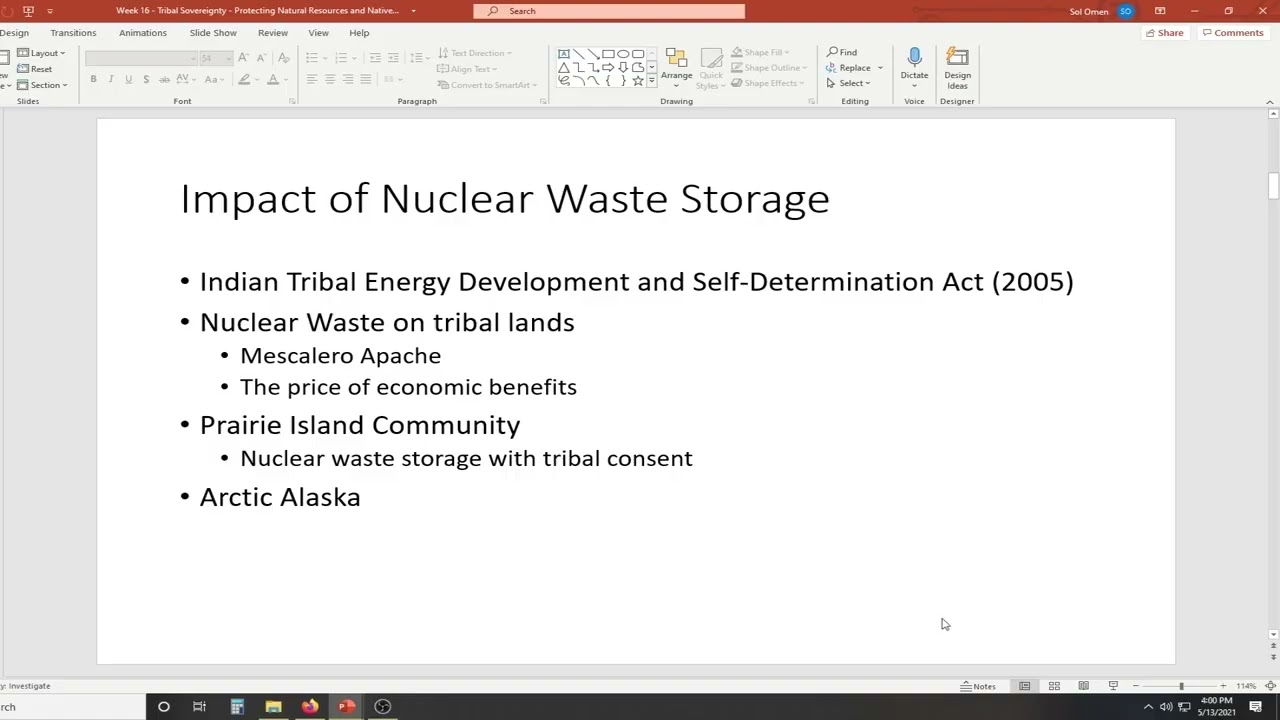
Task: Open the Slide Show ribbon tab
Action: click(213, 33)
